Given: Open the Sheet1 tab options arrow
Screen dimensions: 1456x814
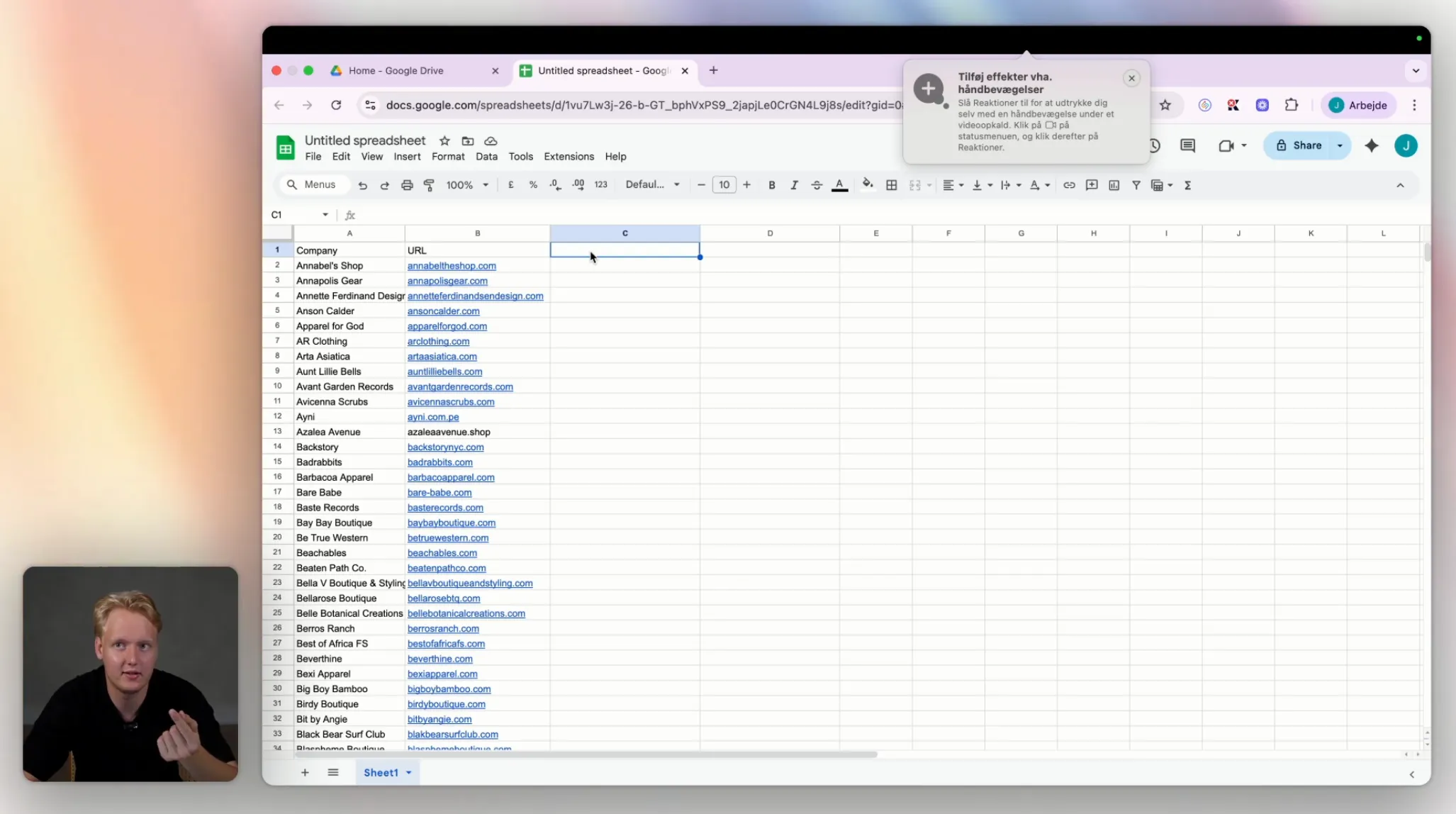Looking at the screenshot, I should point(409,772).
